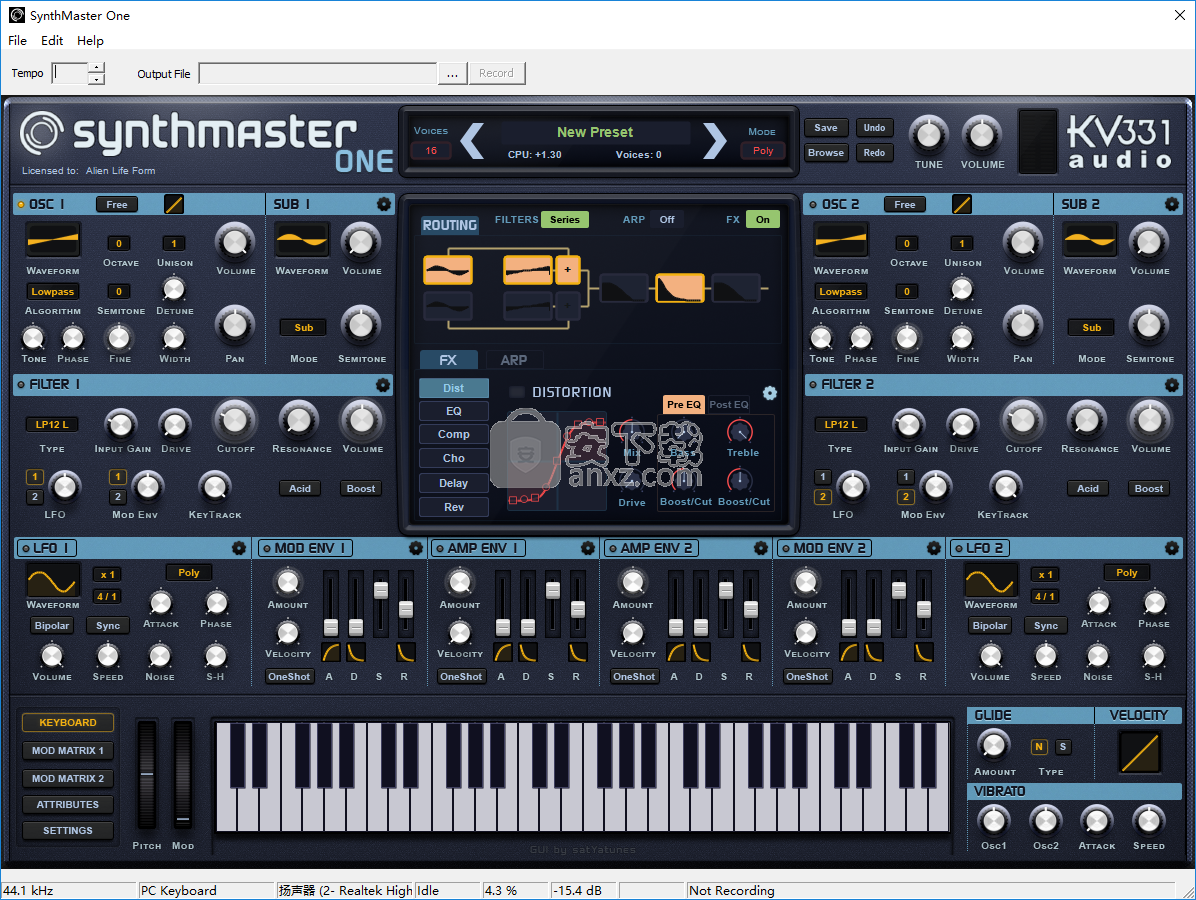Toggle the ARP Off switch
Image resolution: width=1196 pixels, height=900 pixels.
667,220
